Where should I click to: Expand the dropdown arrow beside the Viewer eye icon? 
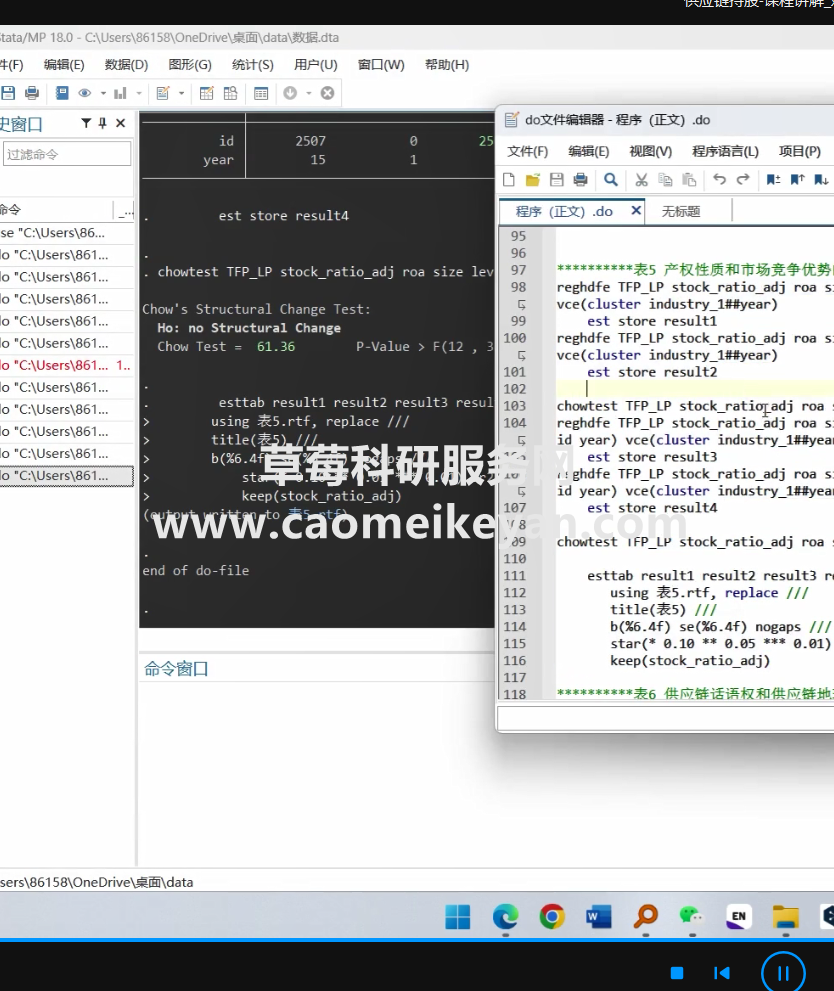(x=103, y=94)
